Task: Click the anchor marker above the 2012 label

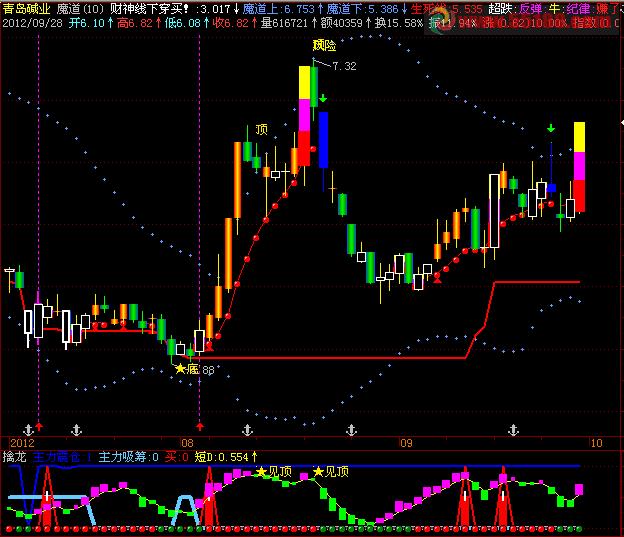Action: coord(28,430)
